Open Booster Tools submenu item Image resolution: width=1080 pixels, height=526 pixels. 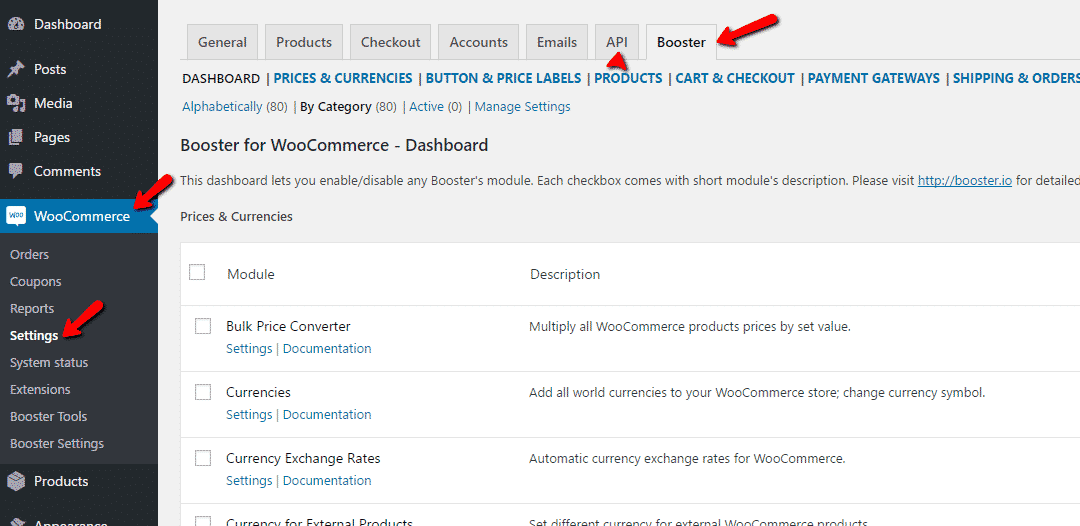click(48, 417)
